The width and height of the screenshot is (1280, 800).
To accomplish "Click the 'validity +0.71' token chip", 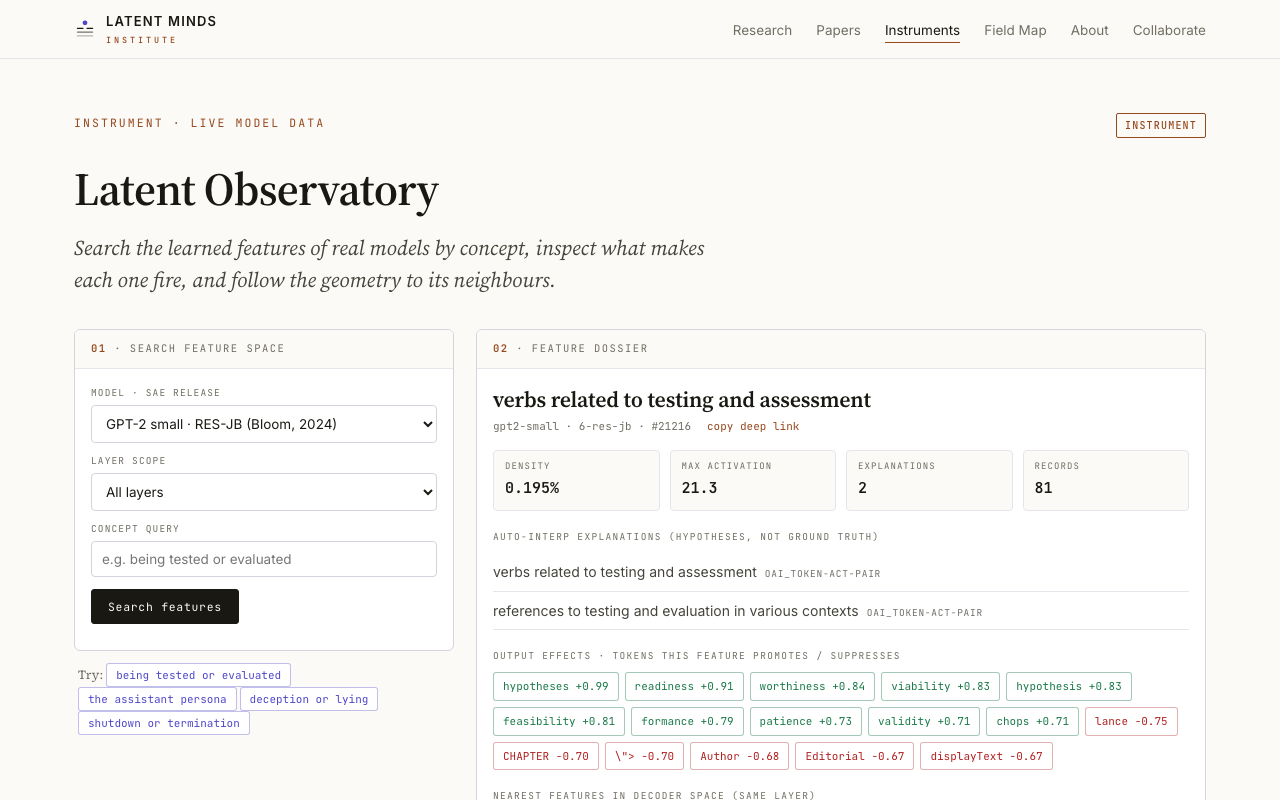I will pos(924,721).
